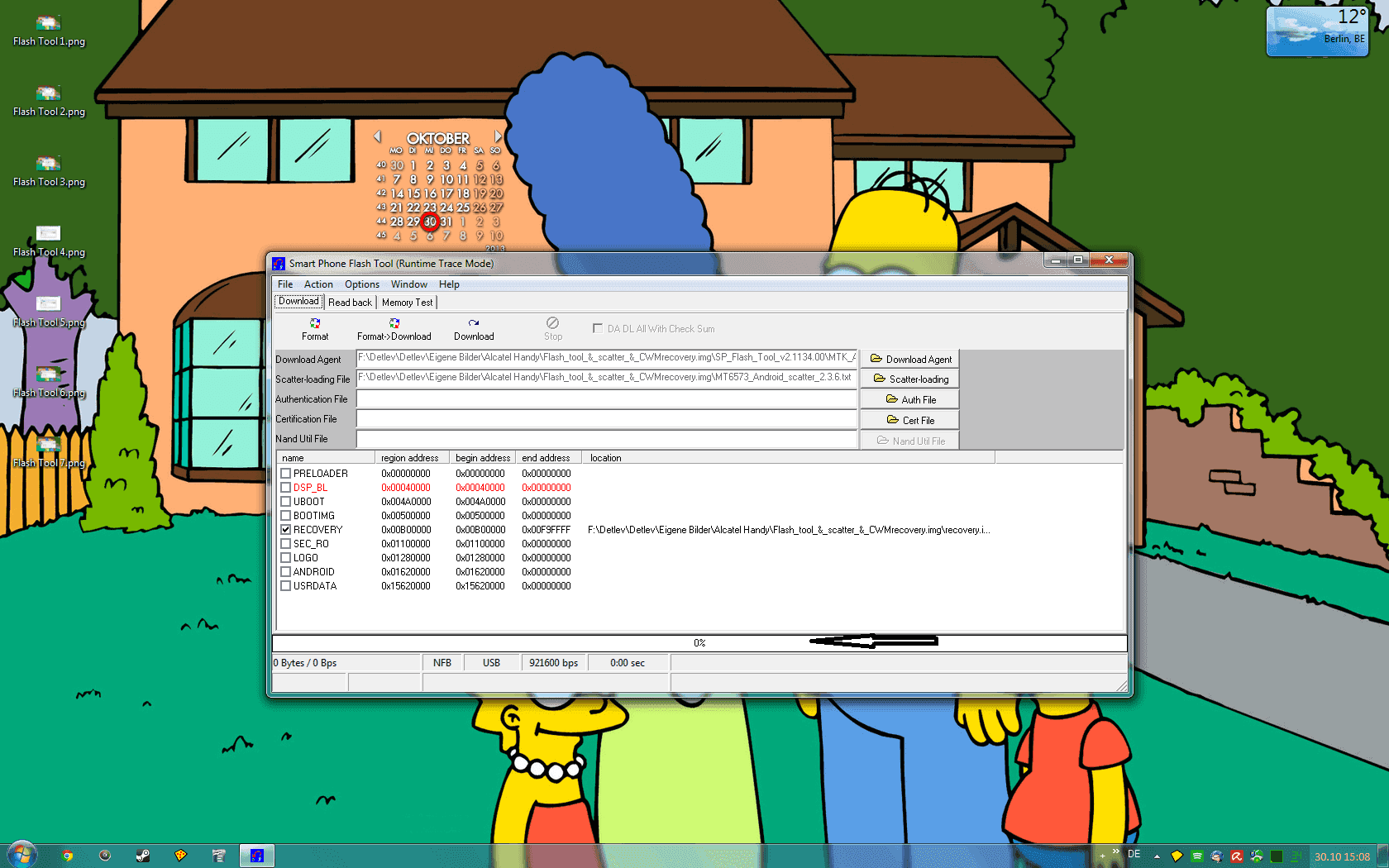1389x868 pixels.
Task: Open the Action menu
Action: click(x=318, y=284)
